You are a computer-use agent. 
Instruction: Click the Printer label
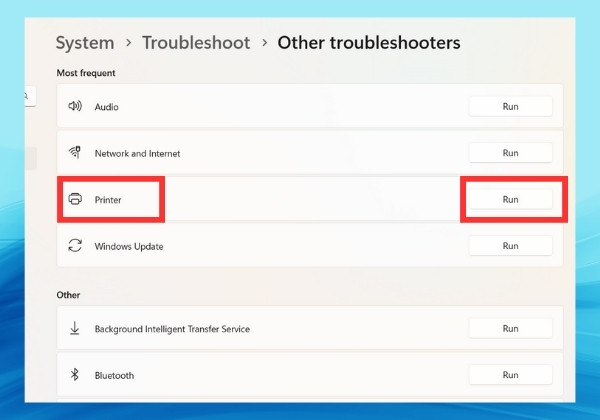(108, 200)
